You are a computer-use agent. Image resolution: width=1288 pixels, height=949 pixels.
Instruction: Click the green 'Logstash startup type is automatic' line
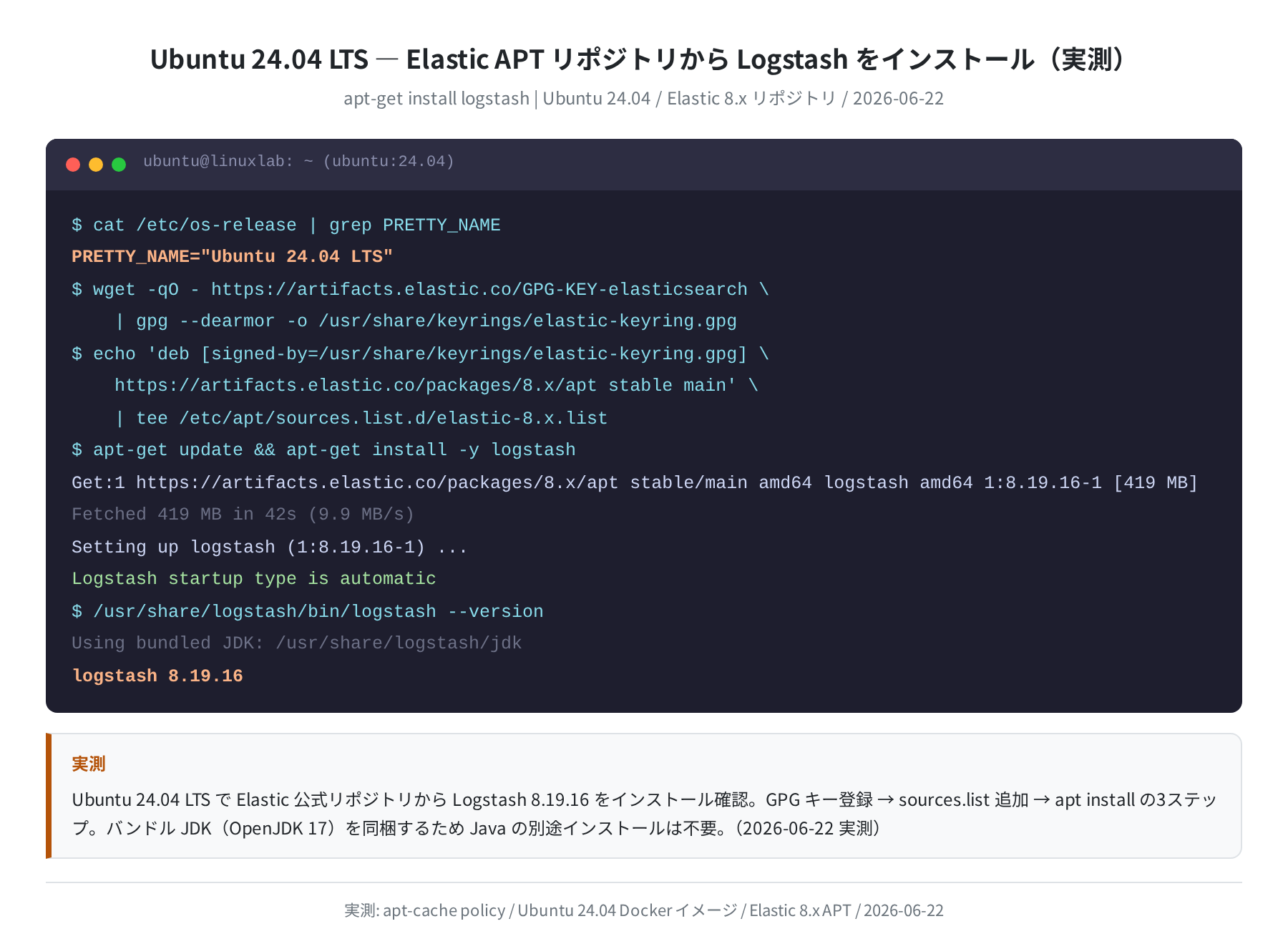pyautogui.click(x=254, y=579)
